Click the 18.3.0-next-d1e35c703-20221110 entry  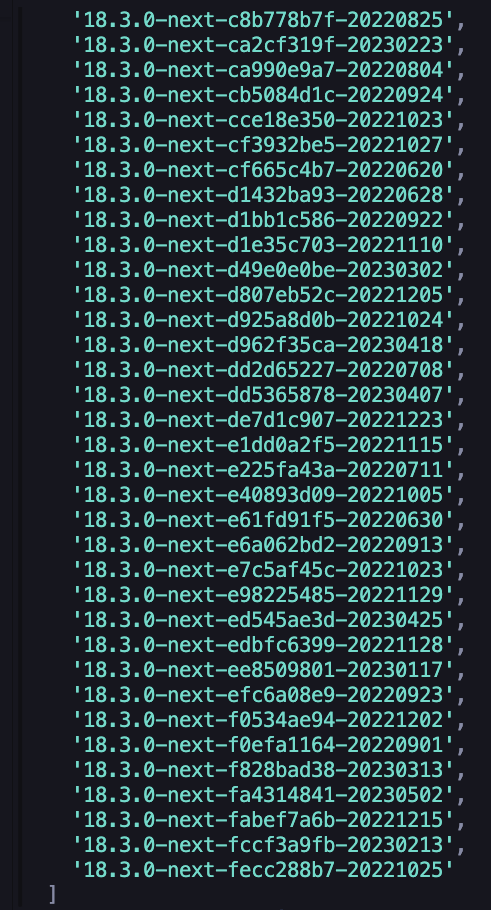pyautogui.click(x=263, y=244)
